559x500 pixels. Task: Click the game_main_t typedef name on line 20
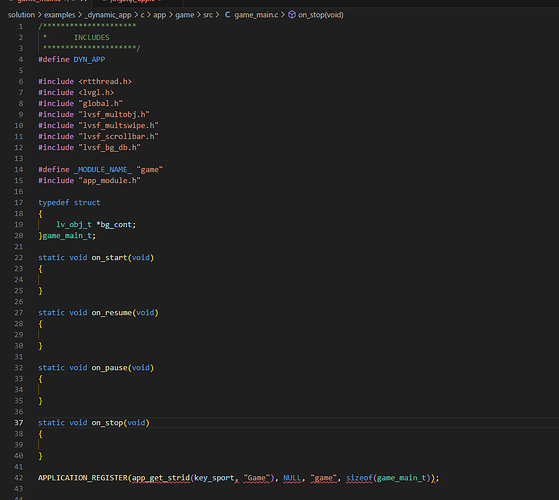67,236
